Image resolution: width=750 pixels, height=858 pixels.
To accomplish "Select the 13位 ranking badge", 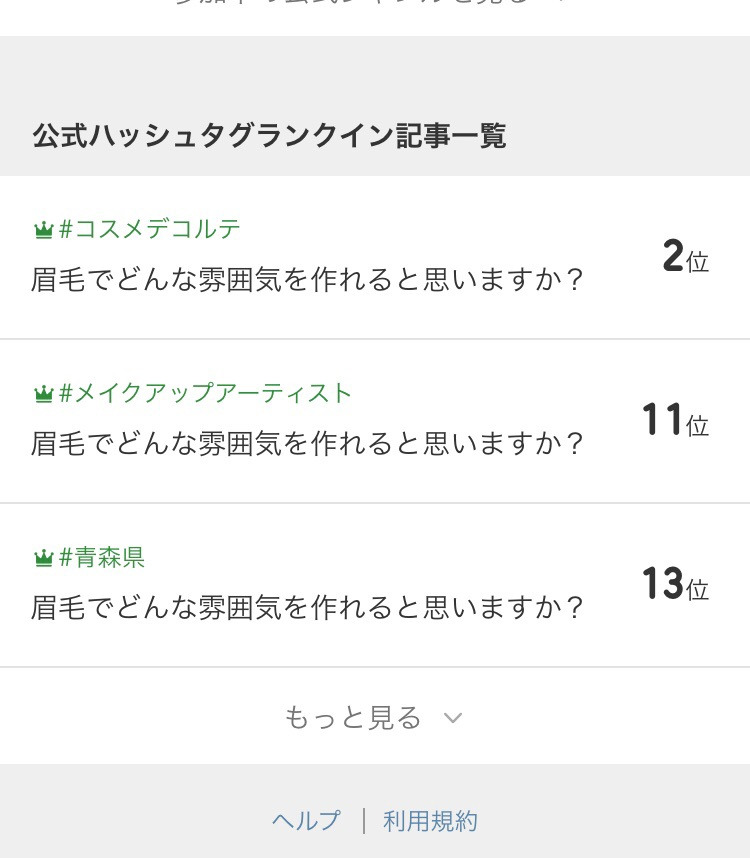I will (676, 583).
